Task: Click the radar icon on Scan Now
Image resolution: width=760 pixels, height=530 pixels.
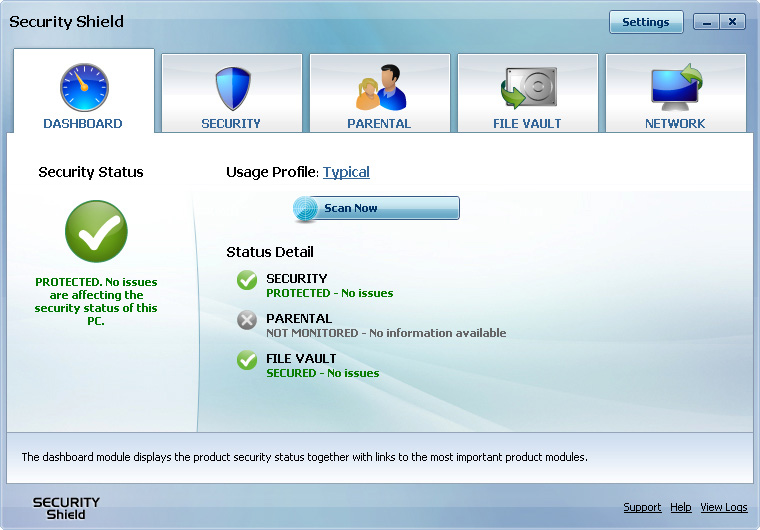Action: 305,209
